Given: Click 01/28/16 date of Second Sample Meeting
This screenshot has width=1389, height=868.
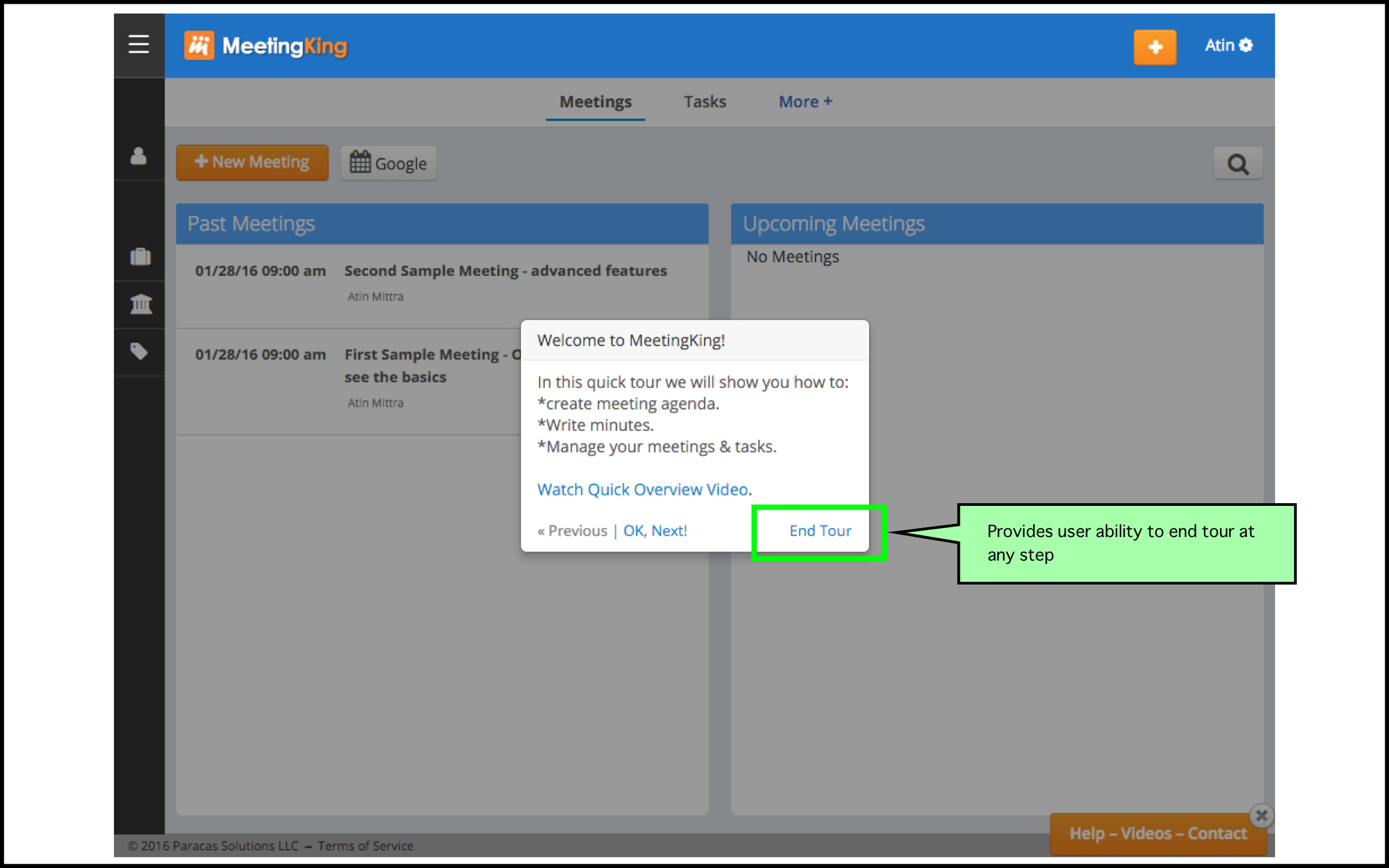Looking at the screenshot, I should (260, 270).
